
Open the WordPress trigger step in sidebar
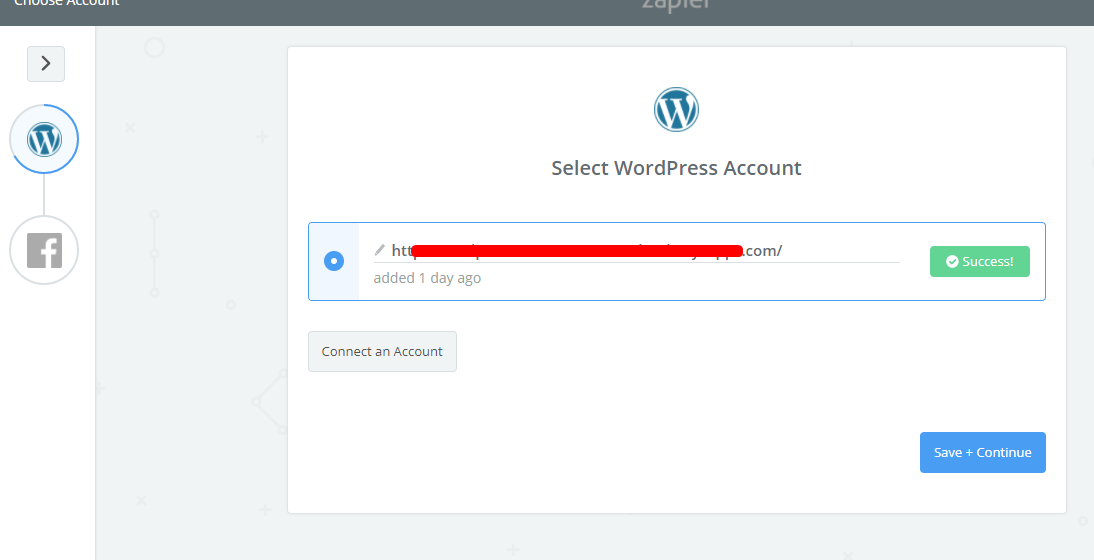coord(44,139)
